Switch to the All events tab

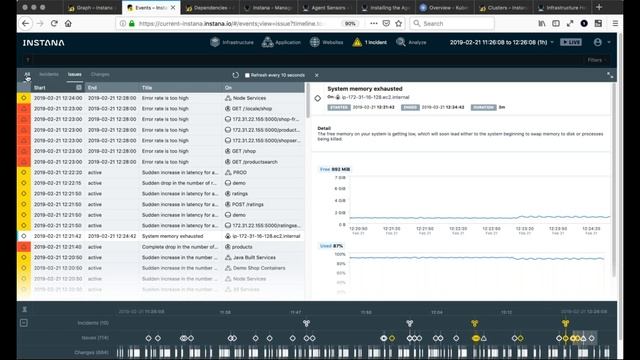click(27, 74)
